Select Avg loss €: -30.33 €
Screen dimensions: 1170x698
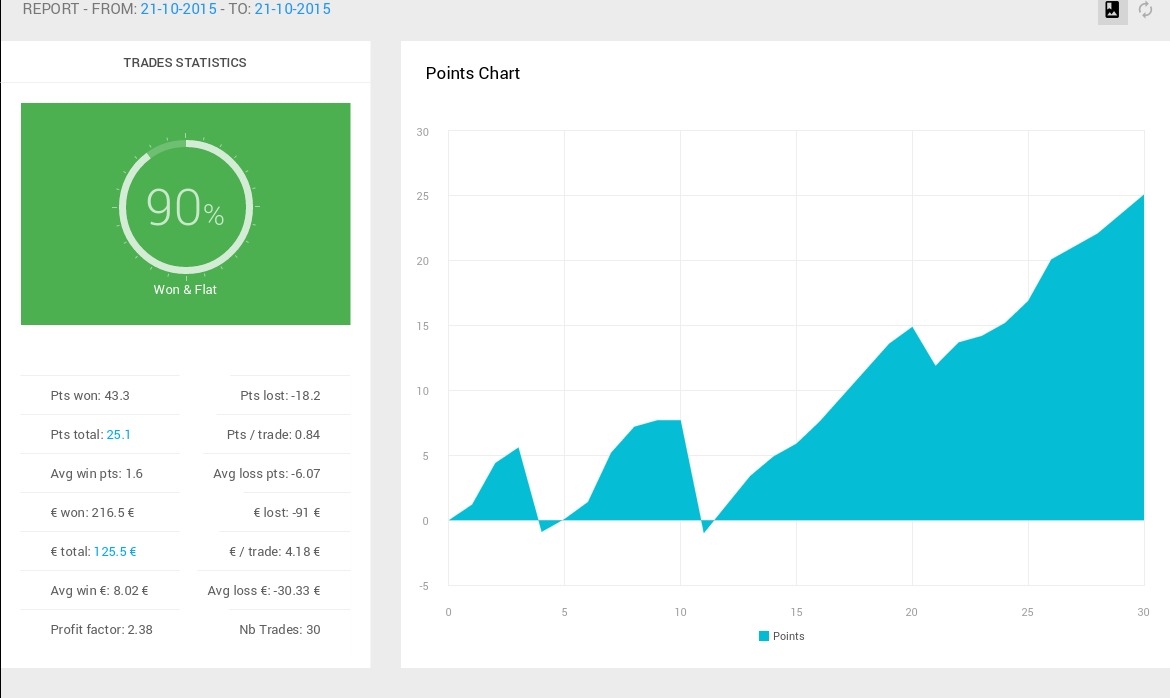point(264,591)
